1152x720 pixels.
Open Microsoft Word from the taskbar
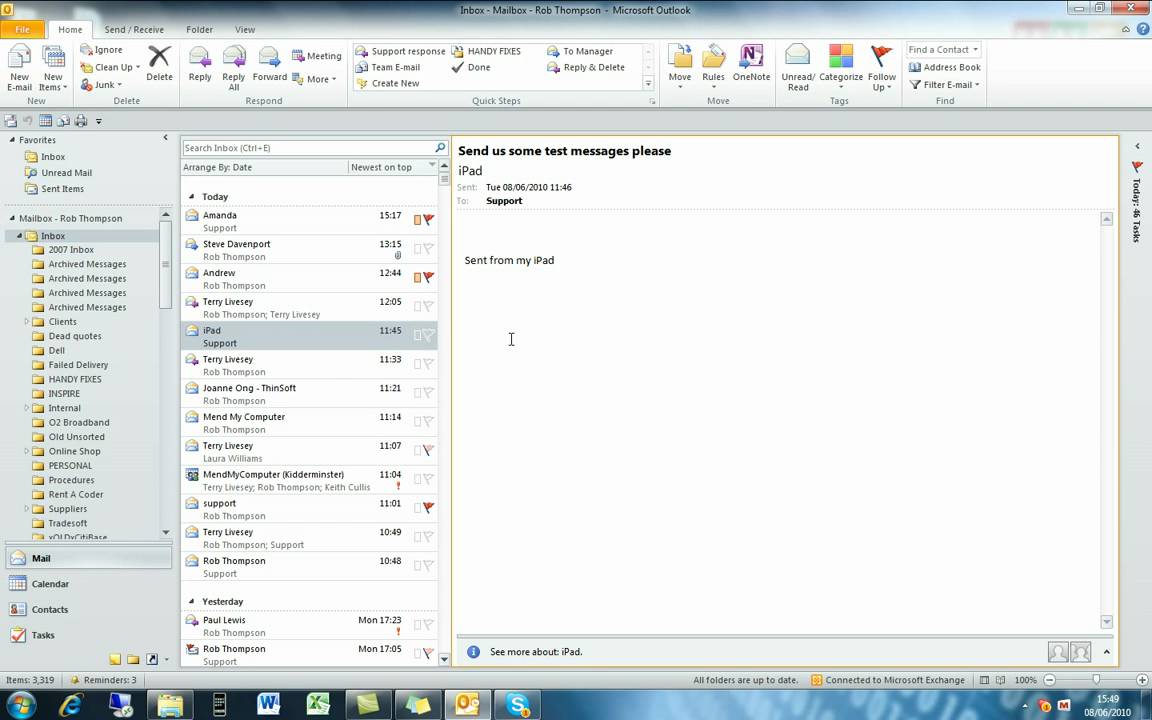coord(269,704)
